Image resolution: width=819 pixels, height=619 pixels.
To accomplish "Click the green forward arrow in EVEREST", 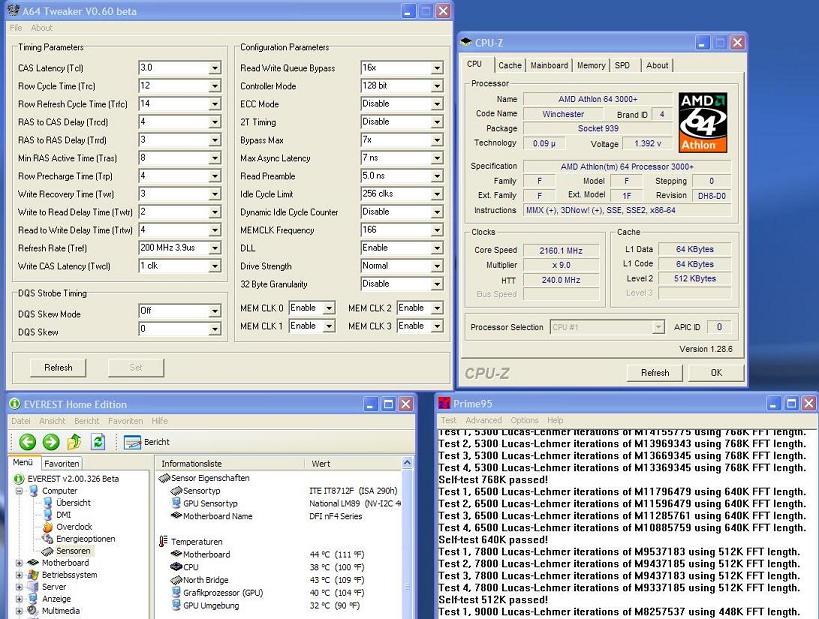I will click(x=50, y=442).
